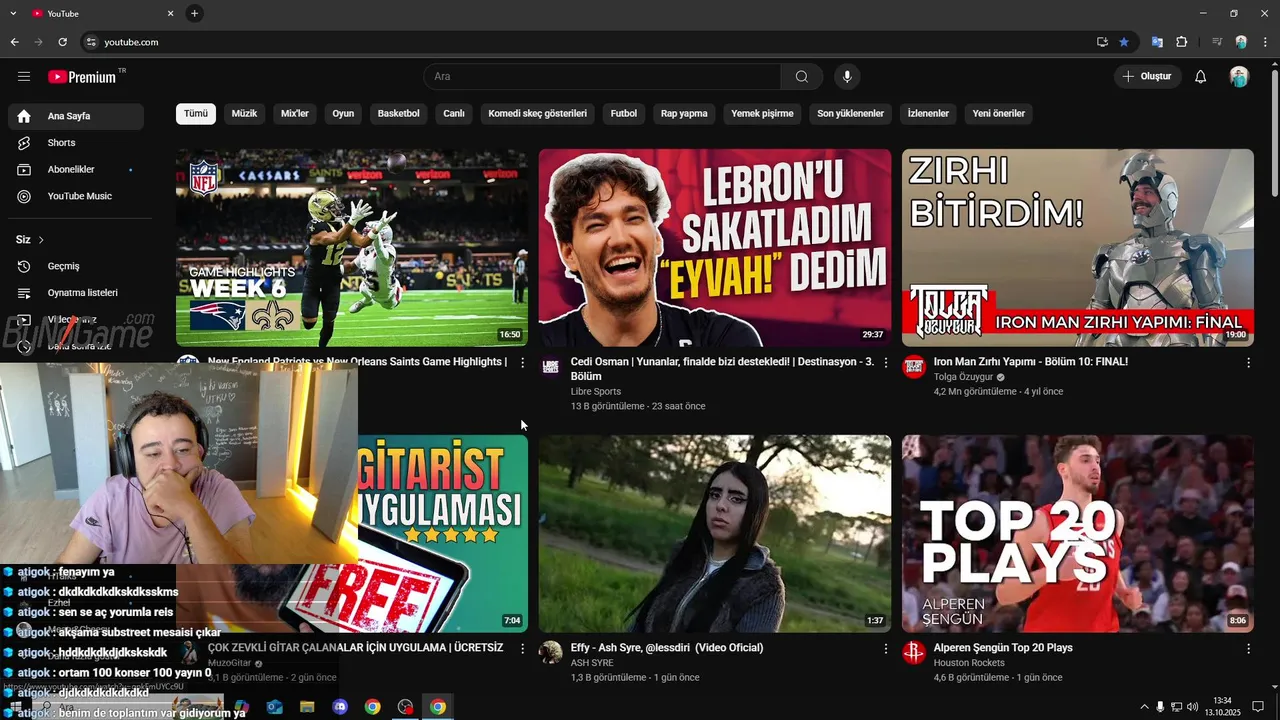The image size is (1280, 720).
Task: Open options menu for Alperen Şengün video
Action: (x=1248, y=648)
